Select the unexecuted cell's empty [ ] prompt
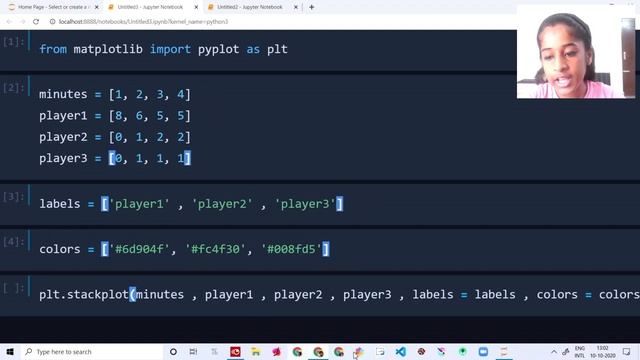640x360 pixels. [14, 287]
